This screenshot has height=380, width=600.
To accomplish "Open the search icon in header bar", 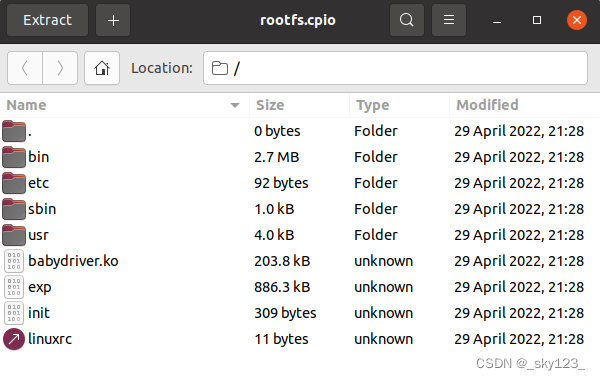I will (407, 20).
